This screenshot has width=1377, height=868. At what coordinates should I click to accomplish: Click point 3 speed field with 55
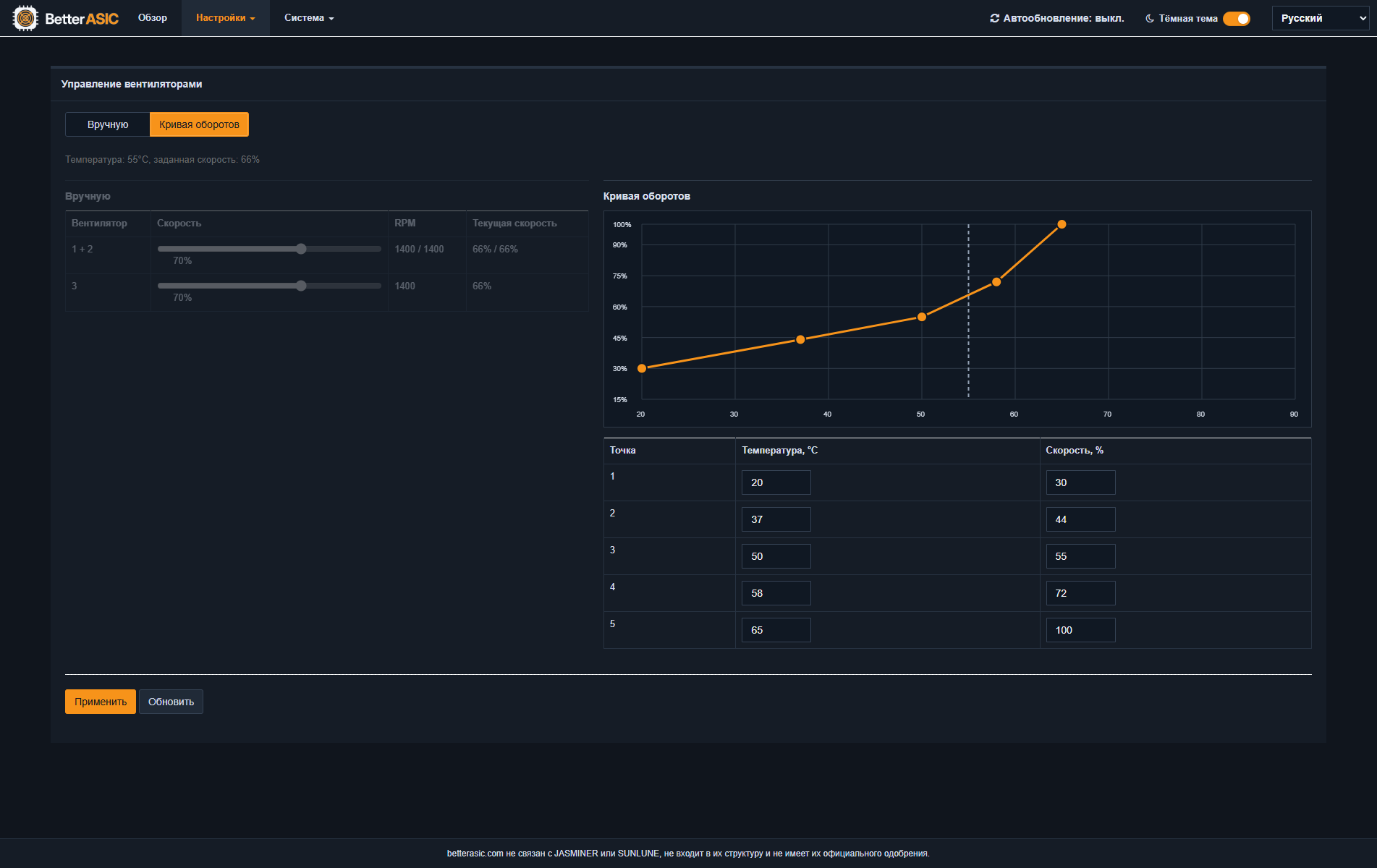pyautogui.click(x=1080, y=556)
